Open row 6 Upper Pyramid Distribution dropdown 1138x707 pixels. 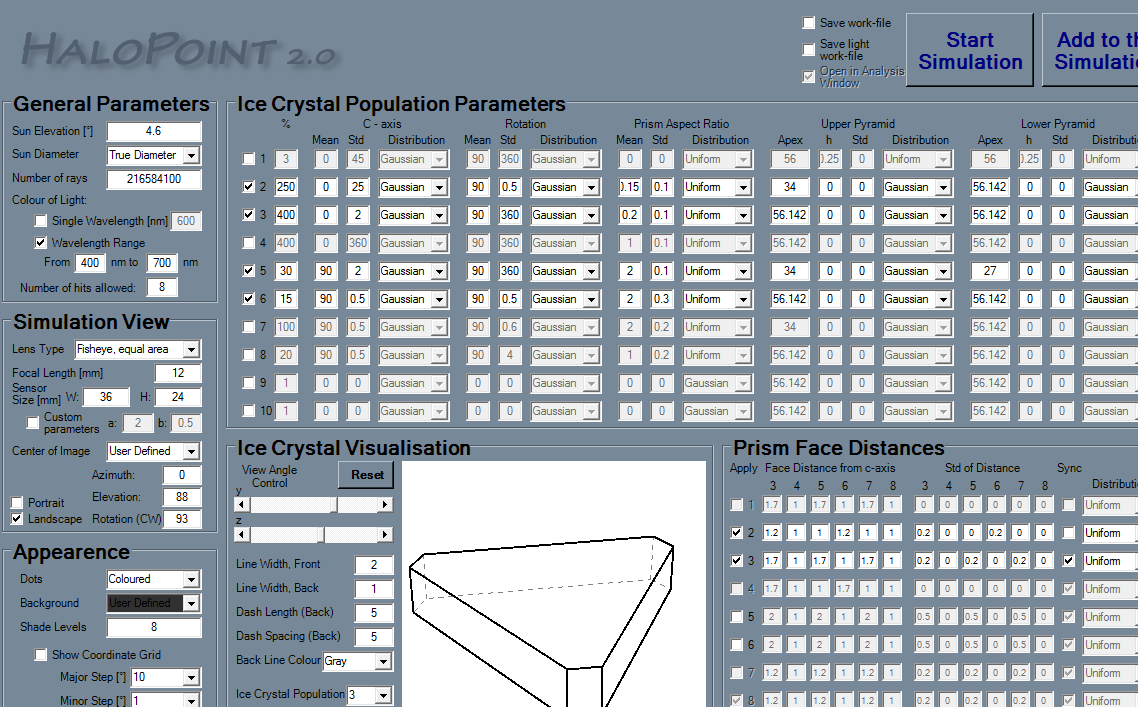coord(943,299)
